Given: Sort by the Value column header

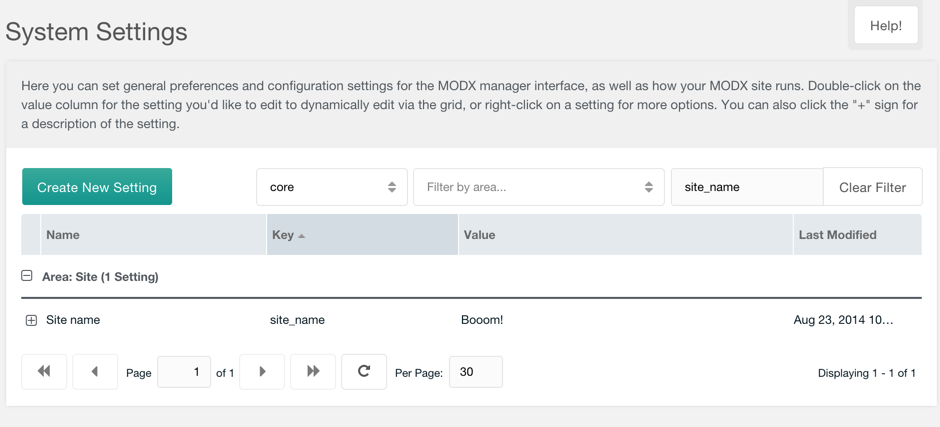Looking at the screenshot, I should coord(625,235).
